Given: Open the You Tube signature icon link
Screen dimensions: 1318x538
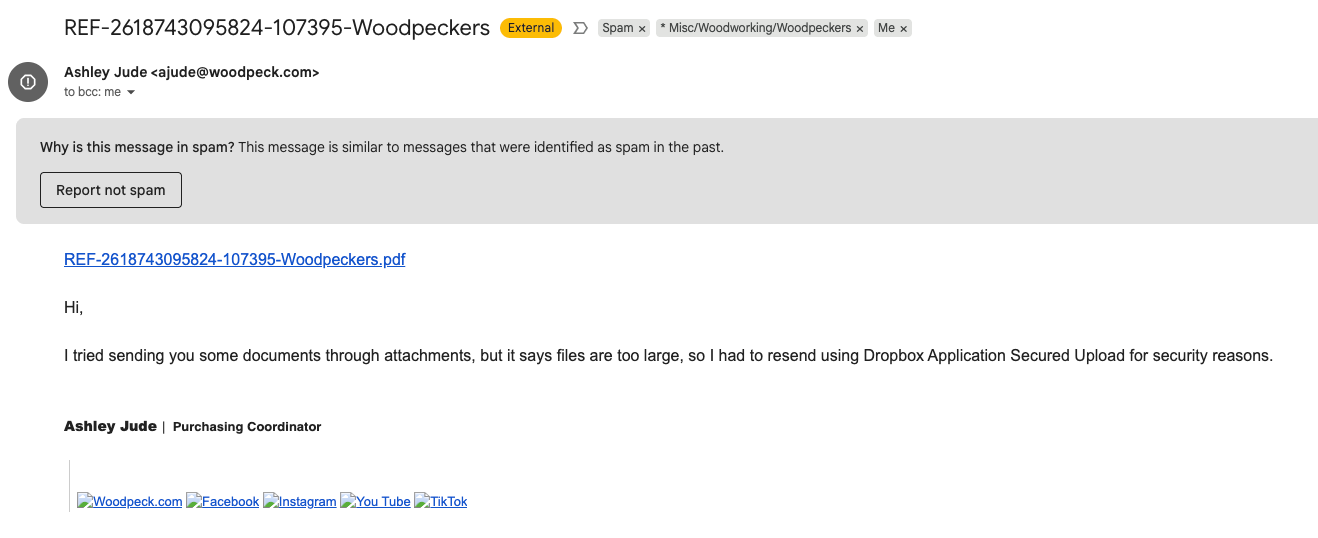Looking at the screenshot, I should 376,501.
